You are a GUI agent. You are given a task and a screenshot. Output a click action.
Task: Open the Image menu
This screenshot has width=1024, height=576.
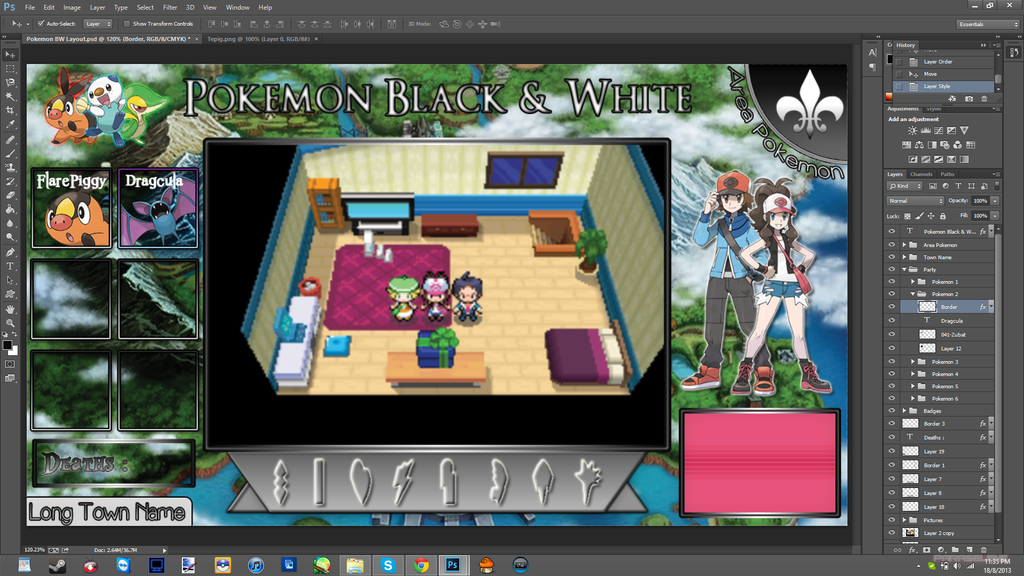[72, 7]
